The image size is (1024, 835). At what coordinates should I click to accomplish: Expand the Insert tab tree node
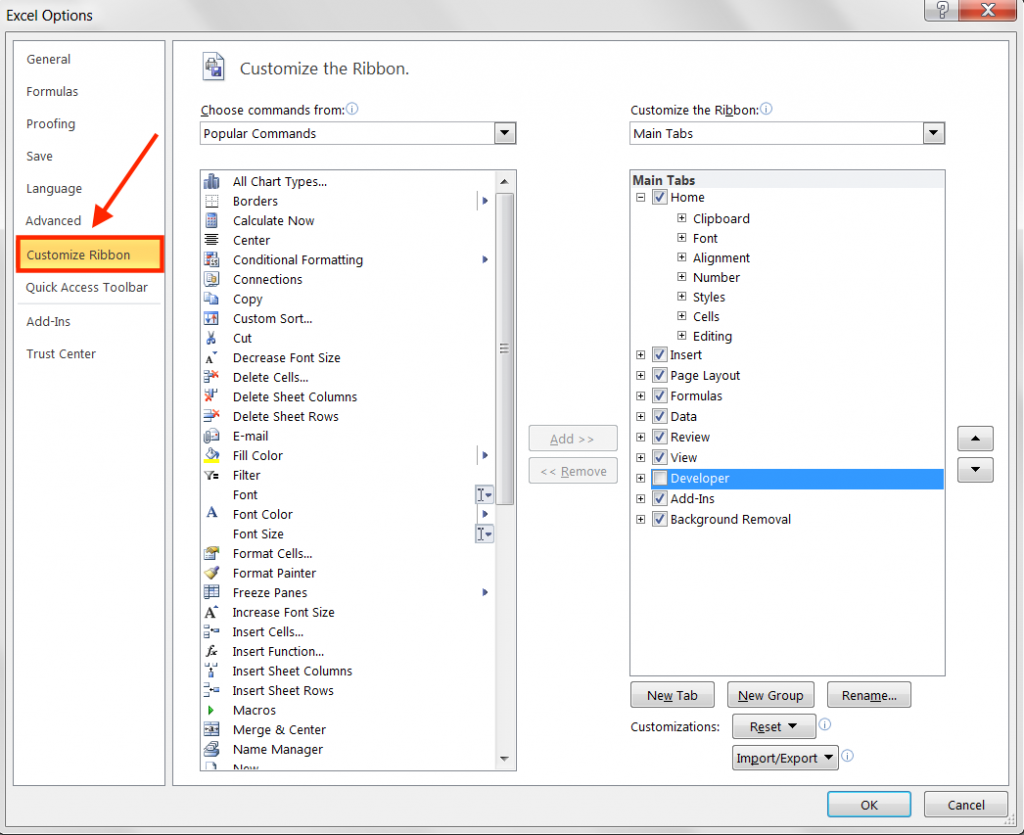click(x=640, y=355)
